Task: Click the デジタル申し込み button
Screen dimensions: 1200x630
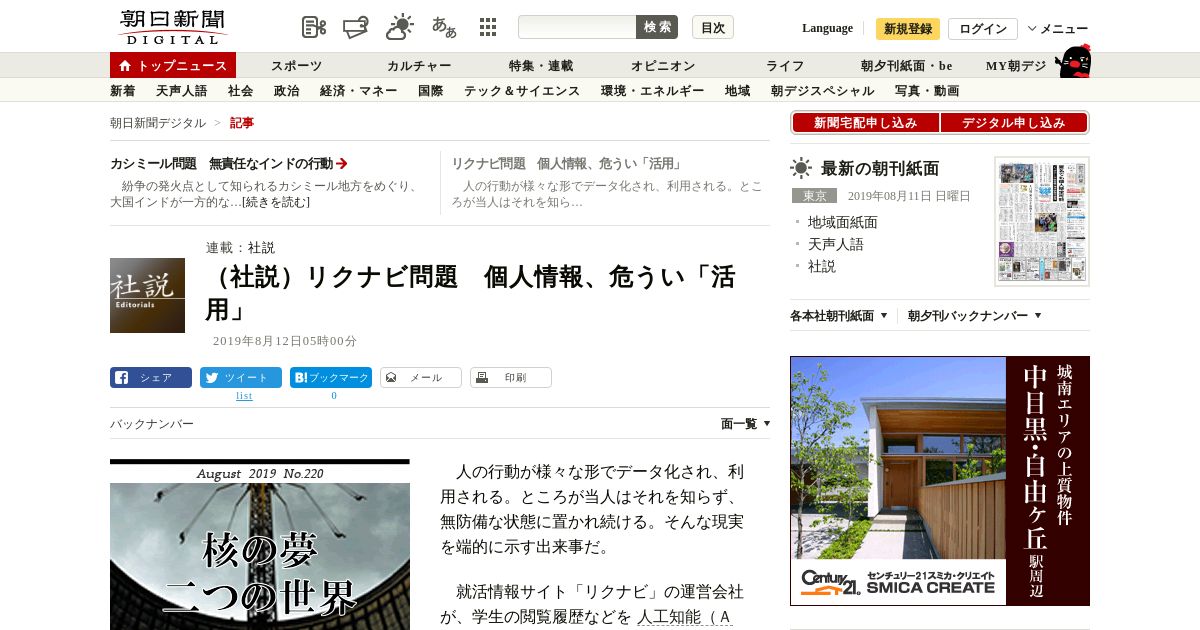Action: click(x=1014, y=123)
